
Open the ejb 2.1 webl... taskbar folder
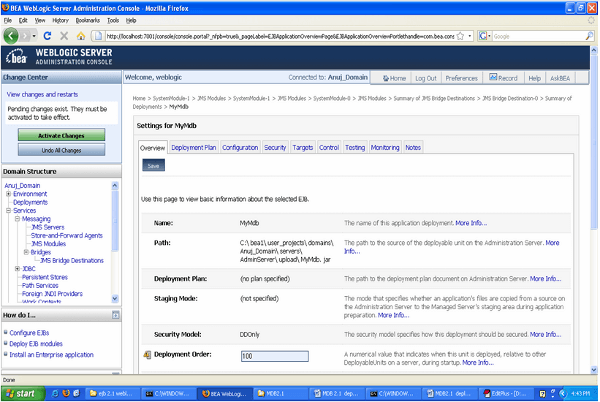pos(111,393)
